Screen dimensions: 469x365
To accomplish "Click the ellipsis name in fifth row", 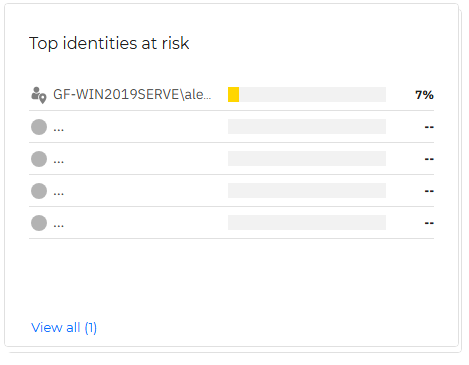I will (x=59, y=226).
